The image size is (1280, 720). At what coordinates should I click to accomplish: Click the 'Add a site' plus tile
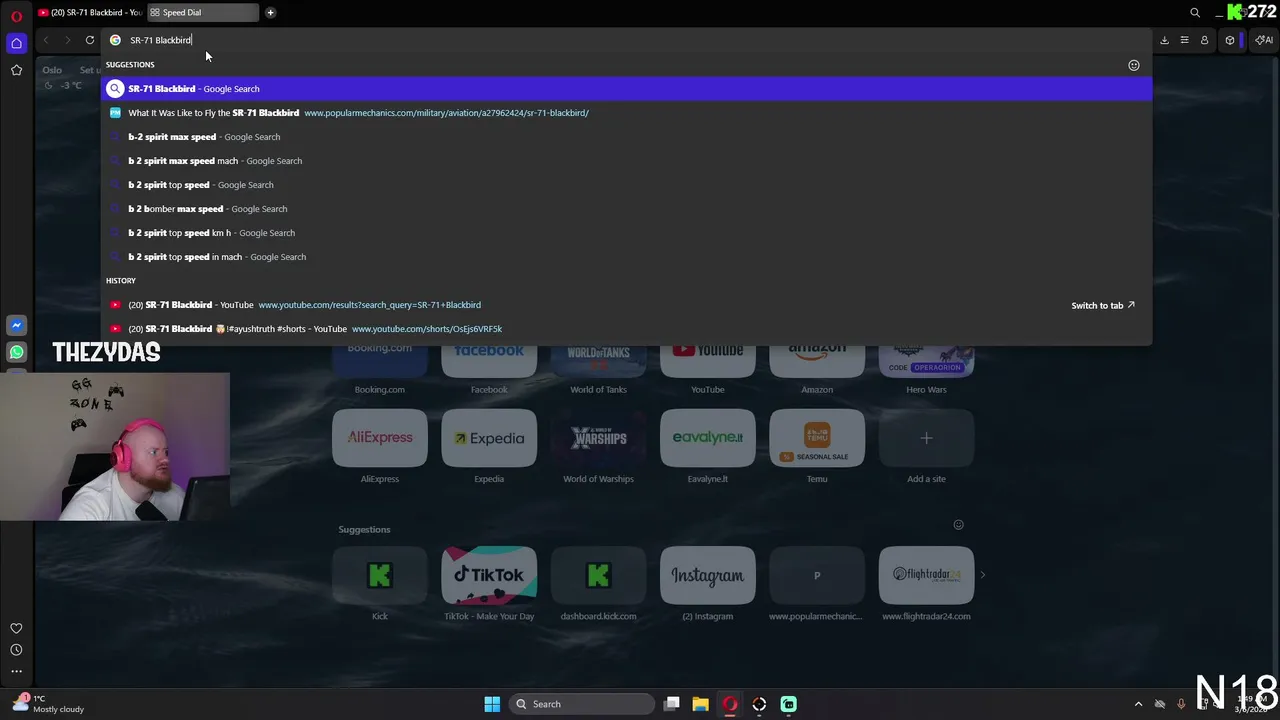click(x=926, y=438)
